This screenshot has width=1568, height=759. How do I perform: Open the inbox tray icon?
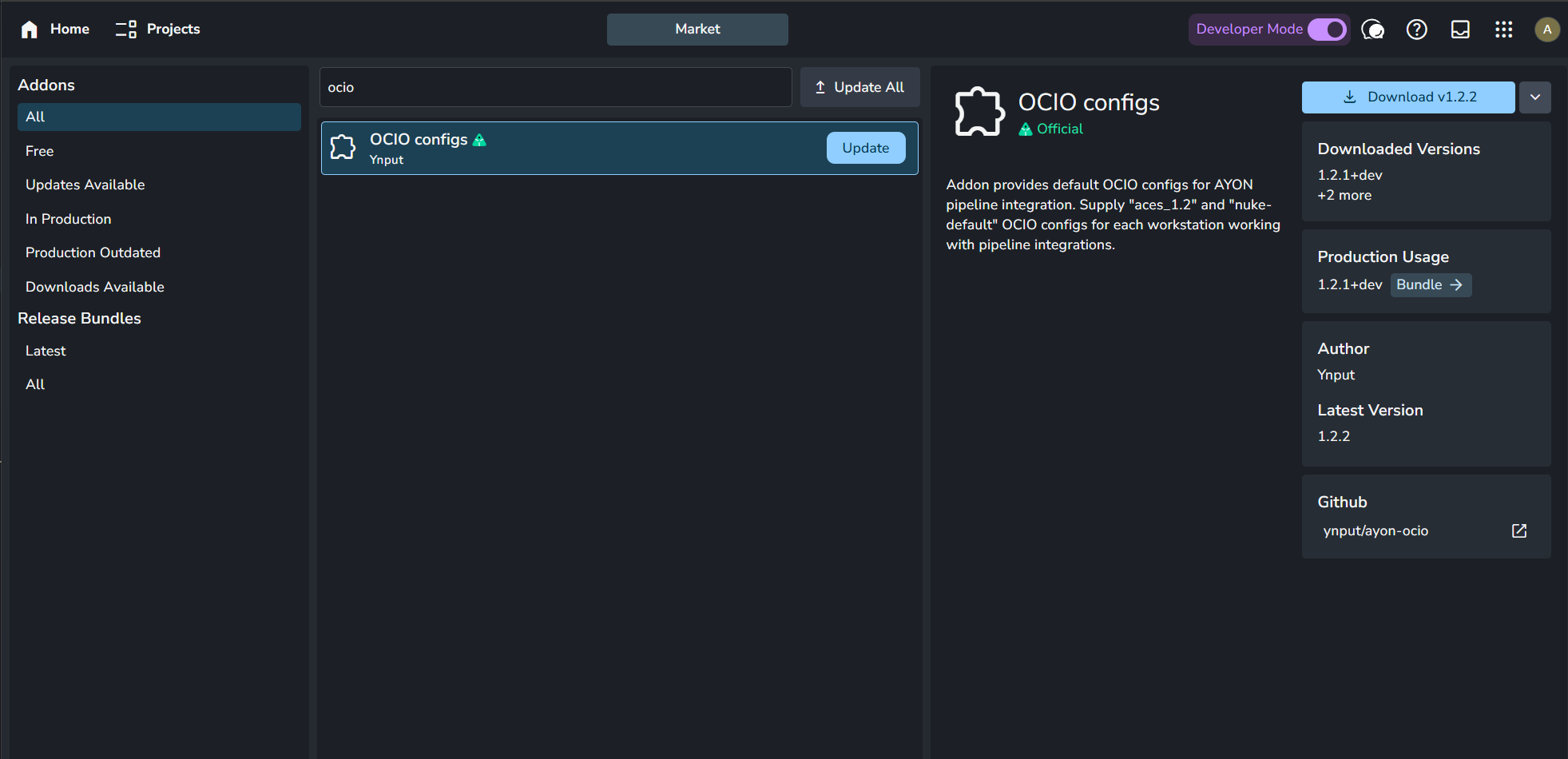(x=1460, y=30)
